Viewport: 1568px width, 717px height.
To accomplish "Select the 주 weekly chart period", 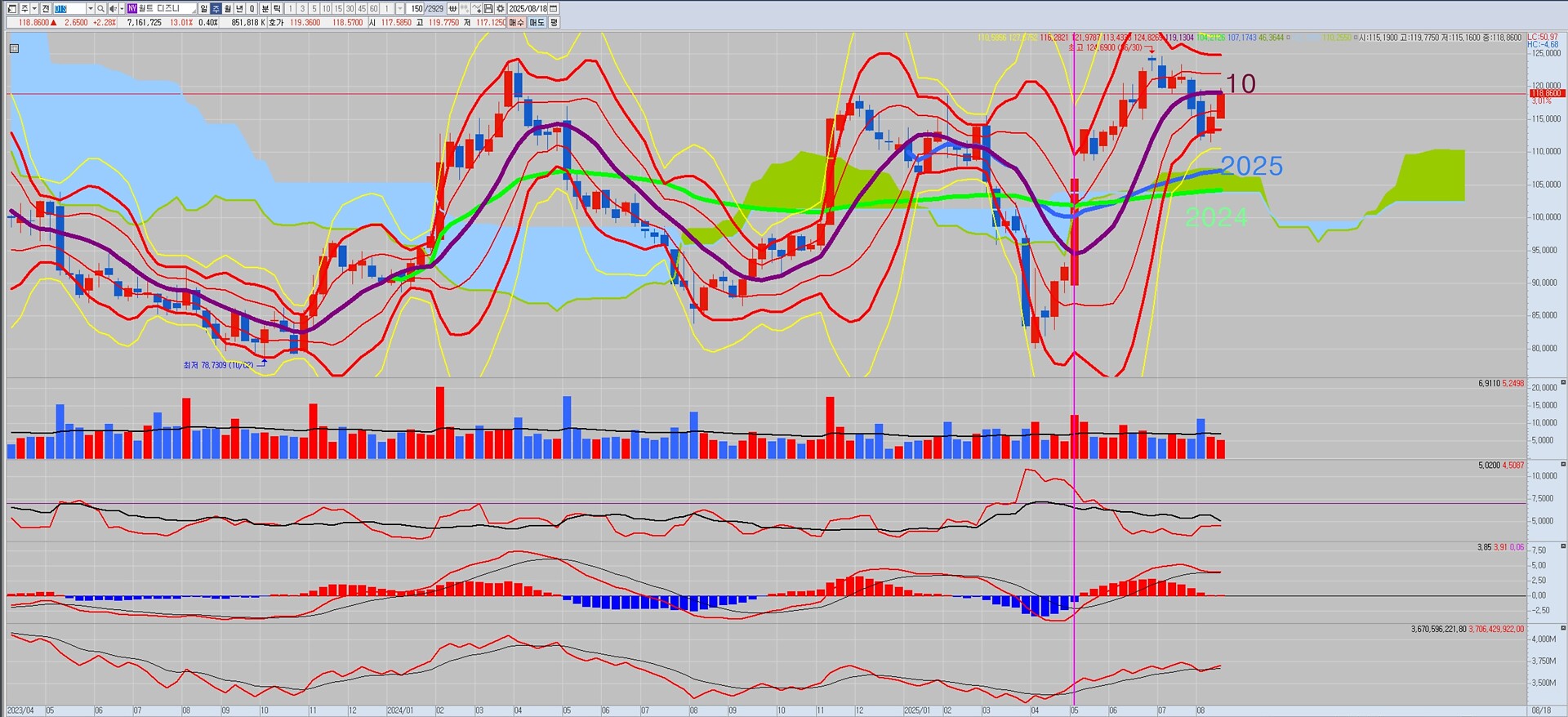I will [216, 8].
